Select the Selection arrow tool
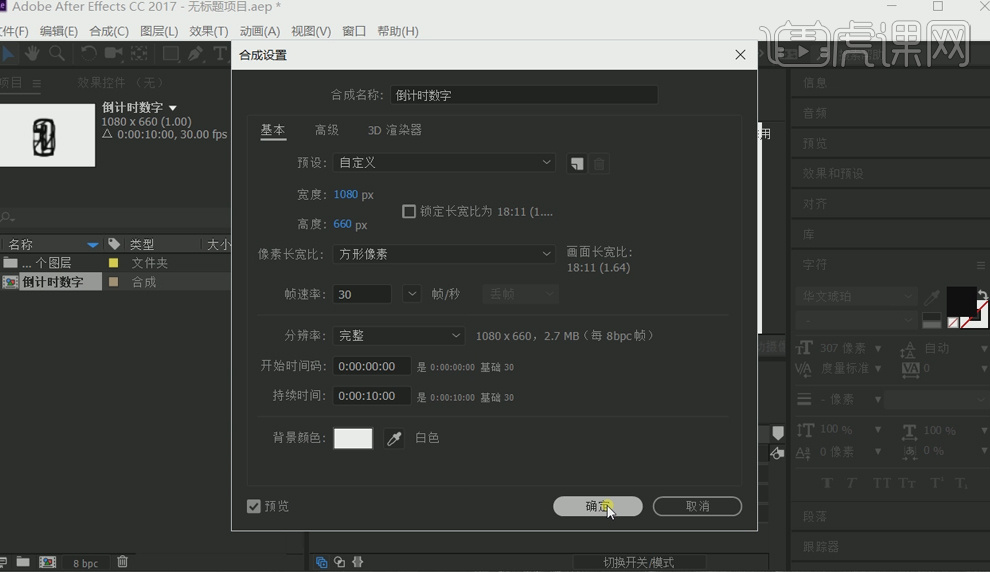 (8, 54)
